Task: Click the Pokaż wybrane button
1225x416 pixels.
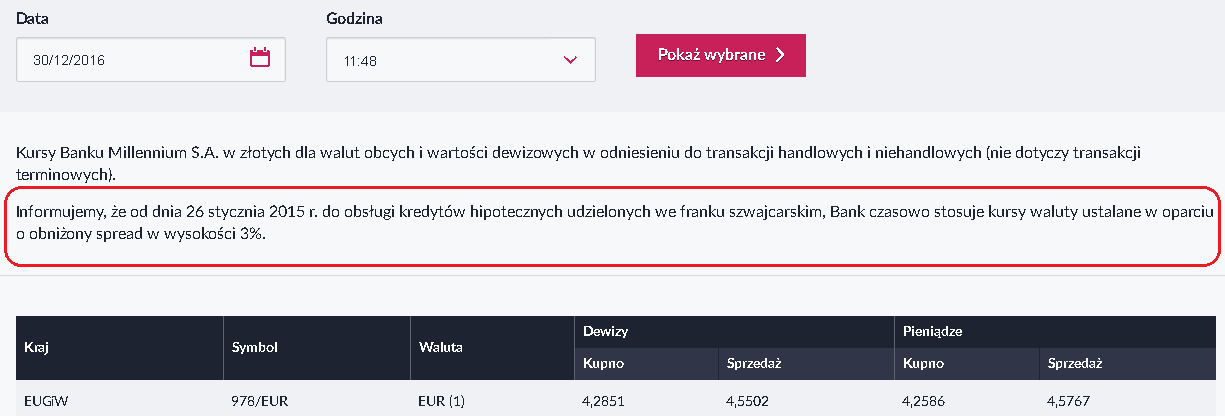Action: click(721, 55)
